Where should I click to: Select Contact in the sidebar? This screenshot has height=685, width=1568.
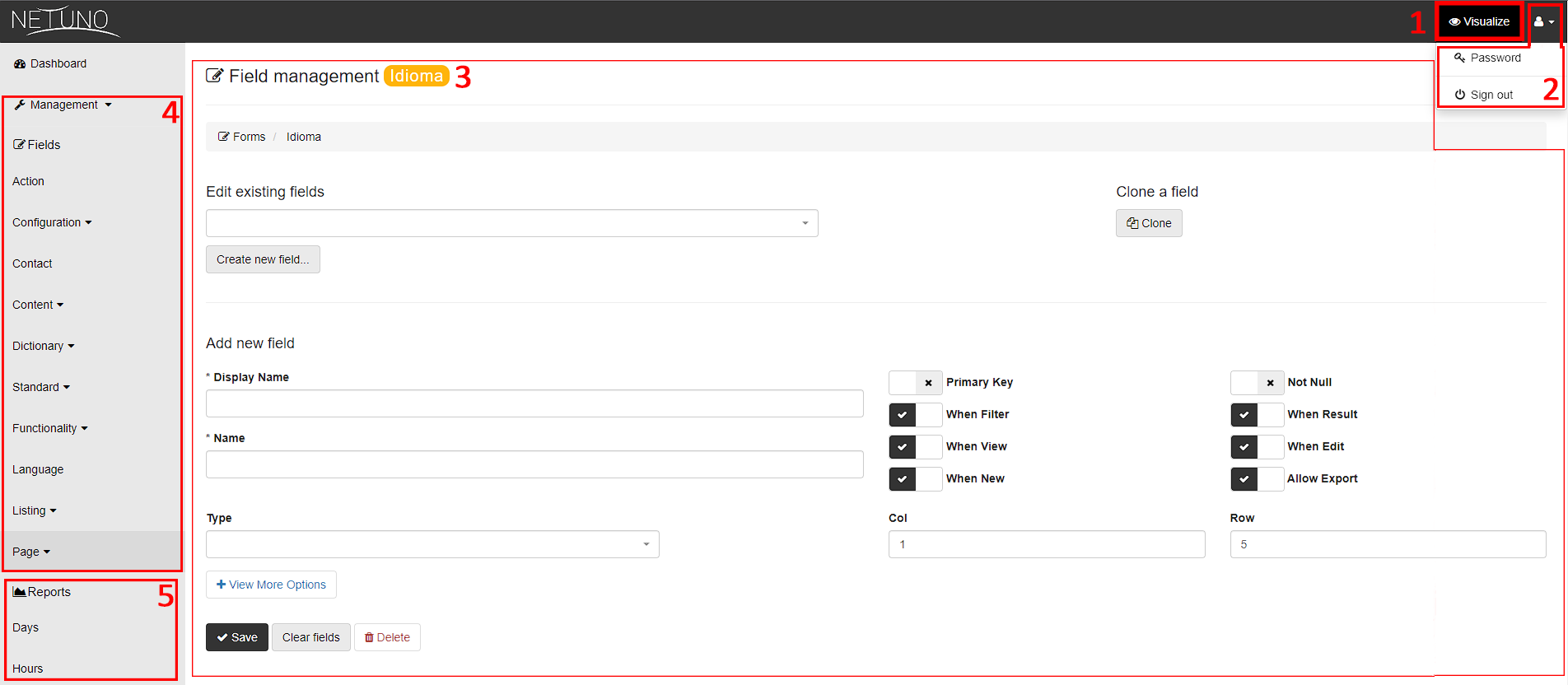(32, 263)
